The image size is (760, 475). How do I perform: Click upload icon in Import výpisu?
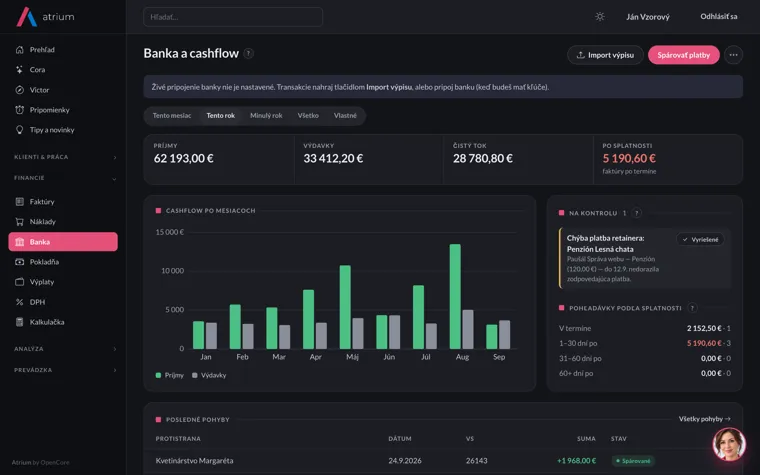pos(580,55)
